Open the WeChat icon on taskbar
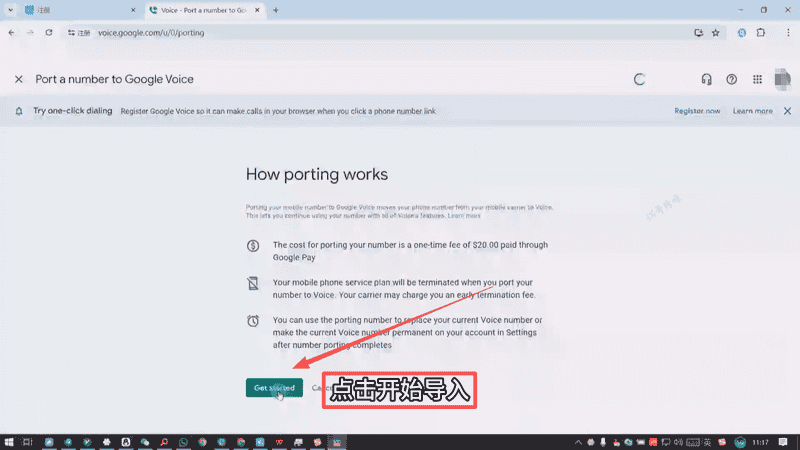The height and width of the screenshot is (450, 800). (145, 442)
